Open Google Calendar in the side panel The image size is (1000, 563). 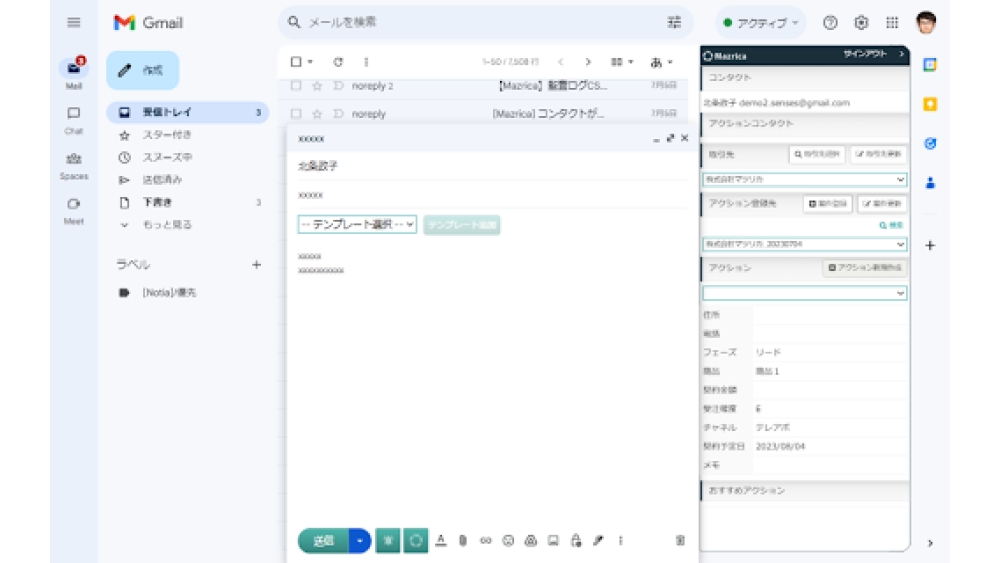coord(930,64)
